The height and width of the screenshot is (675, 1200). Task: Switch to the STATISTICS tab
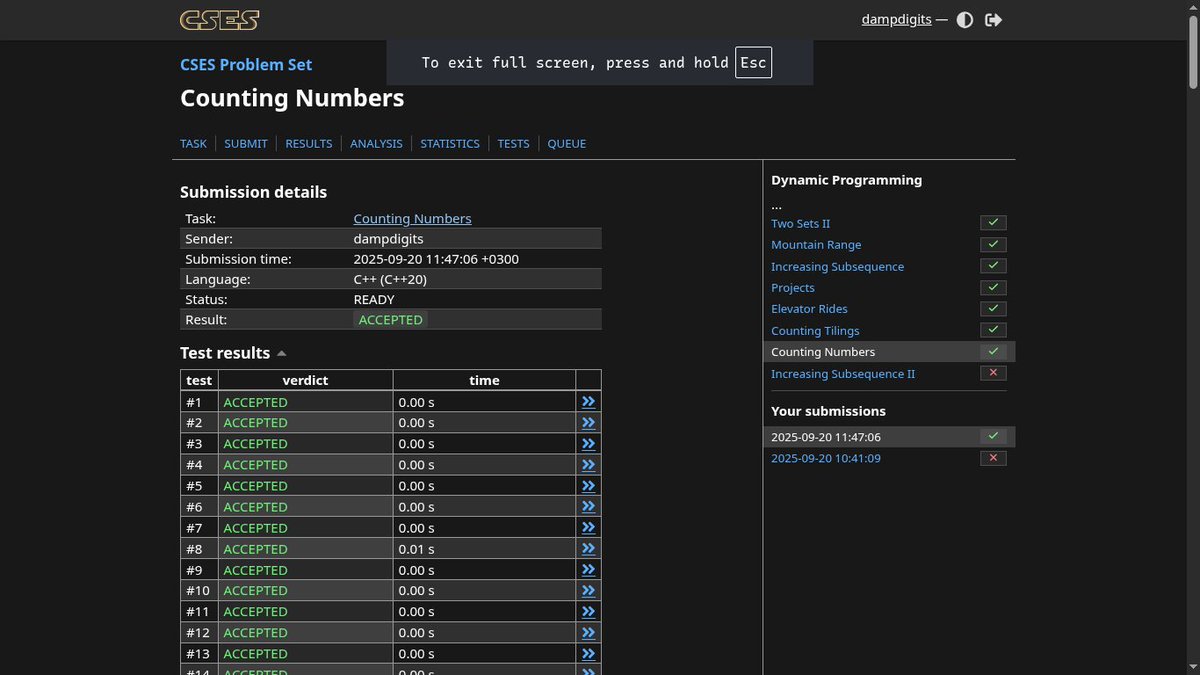point(450,144)
